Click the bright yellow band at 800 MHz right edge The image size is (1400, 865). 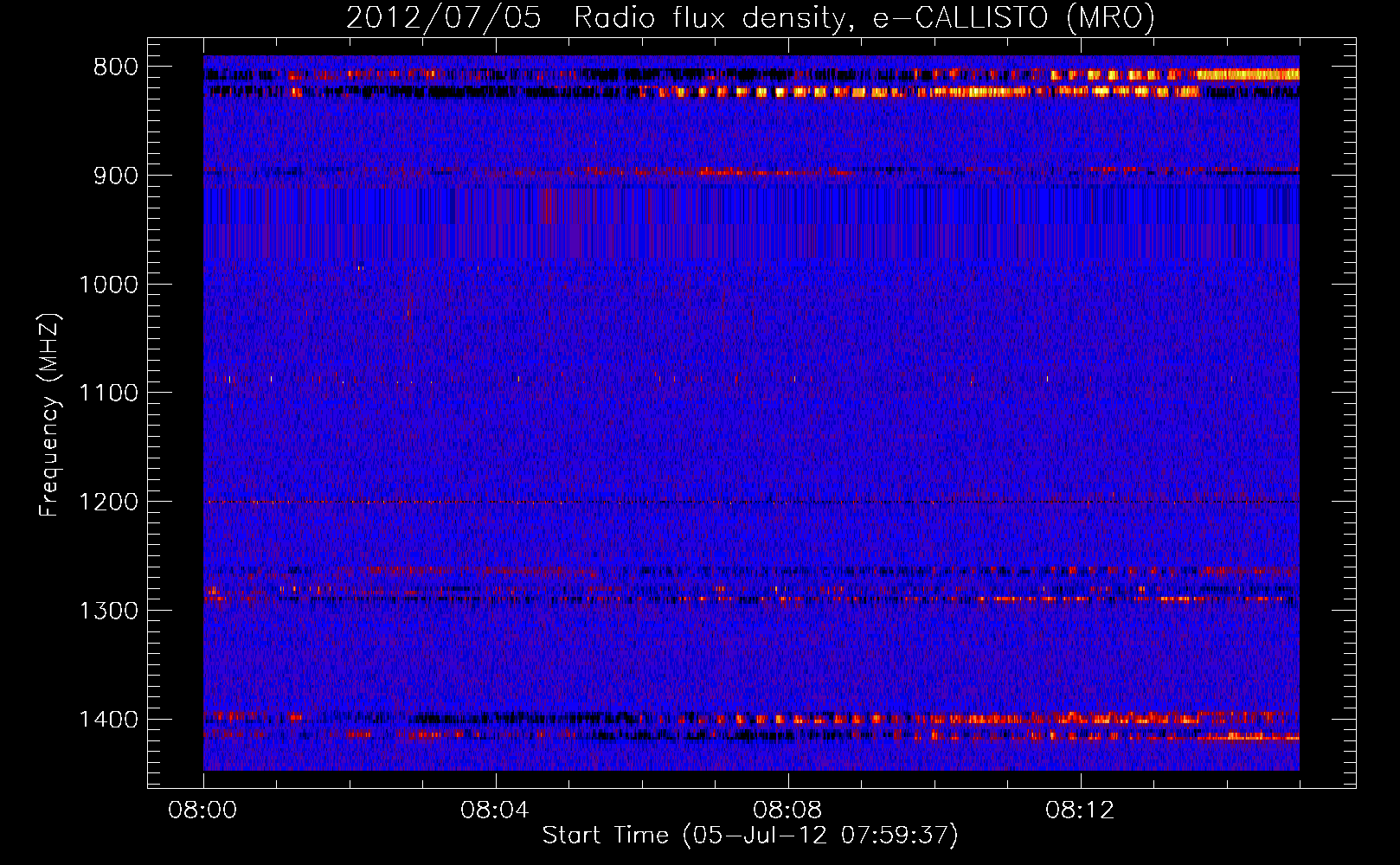click(x=1248, y=74)
